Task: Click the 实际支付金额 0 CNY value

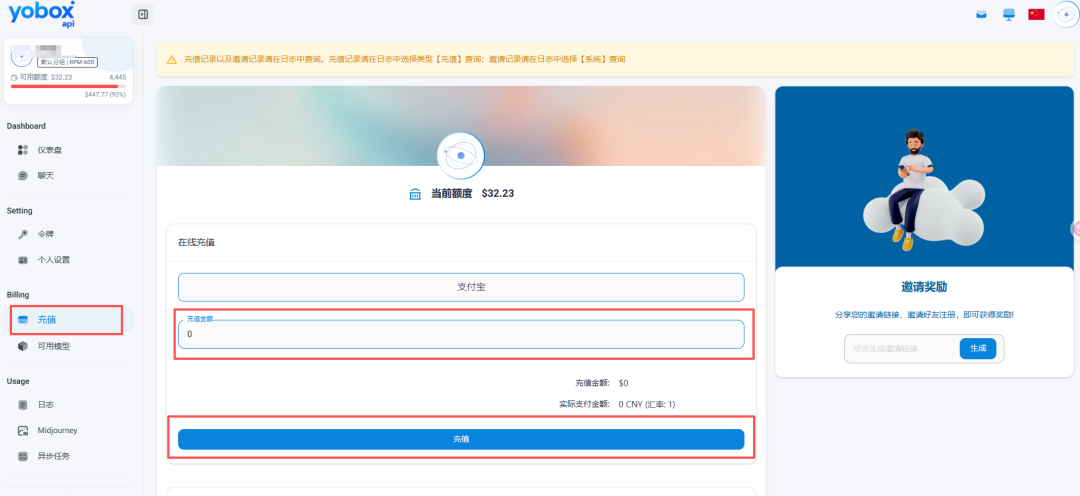Action: (x=647, y=404)
